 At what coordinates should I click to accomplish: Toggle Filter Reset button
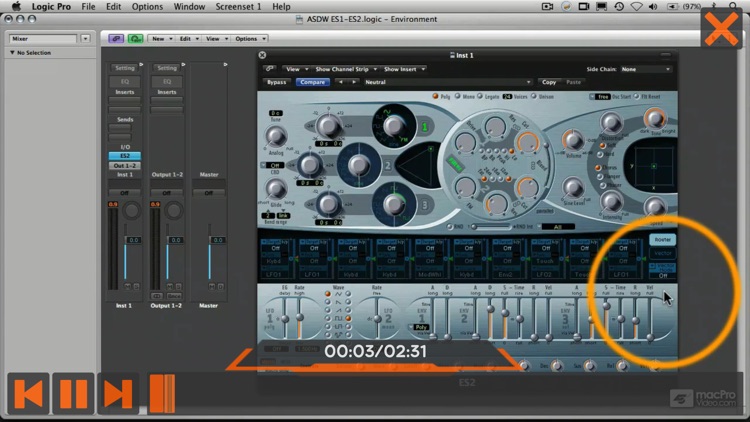click(x=636, y=97)
